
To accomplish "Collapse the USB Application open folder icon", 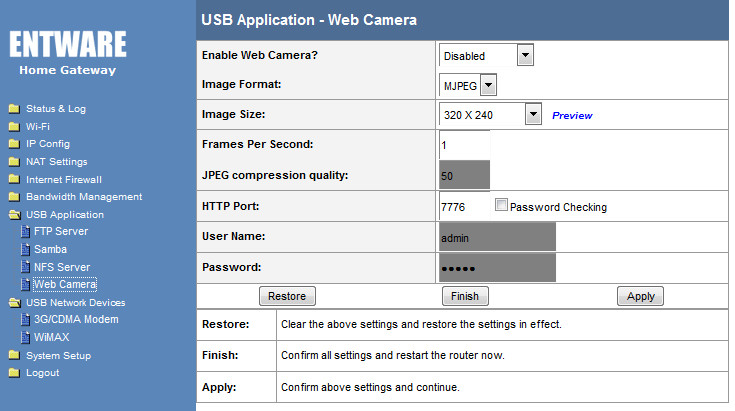I will [x=15, y=215].
